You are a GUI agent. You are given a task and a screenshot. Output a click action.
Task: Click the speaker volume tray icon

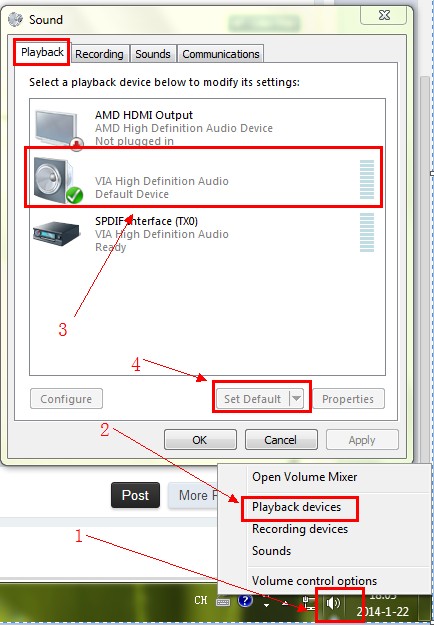(333, 603)
